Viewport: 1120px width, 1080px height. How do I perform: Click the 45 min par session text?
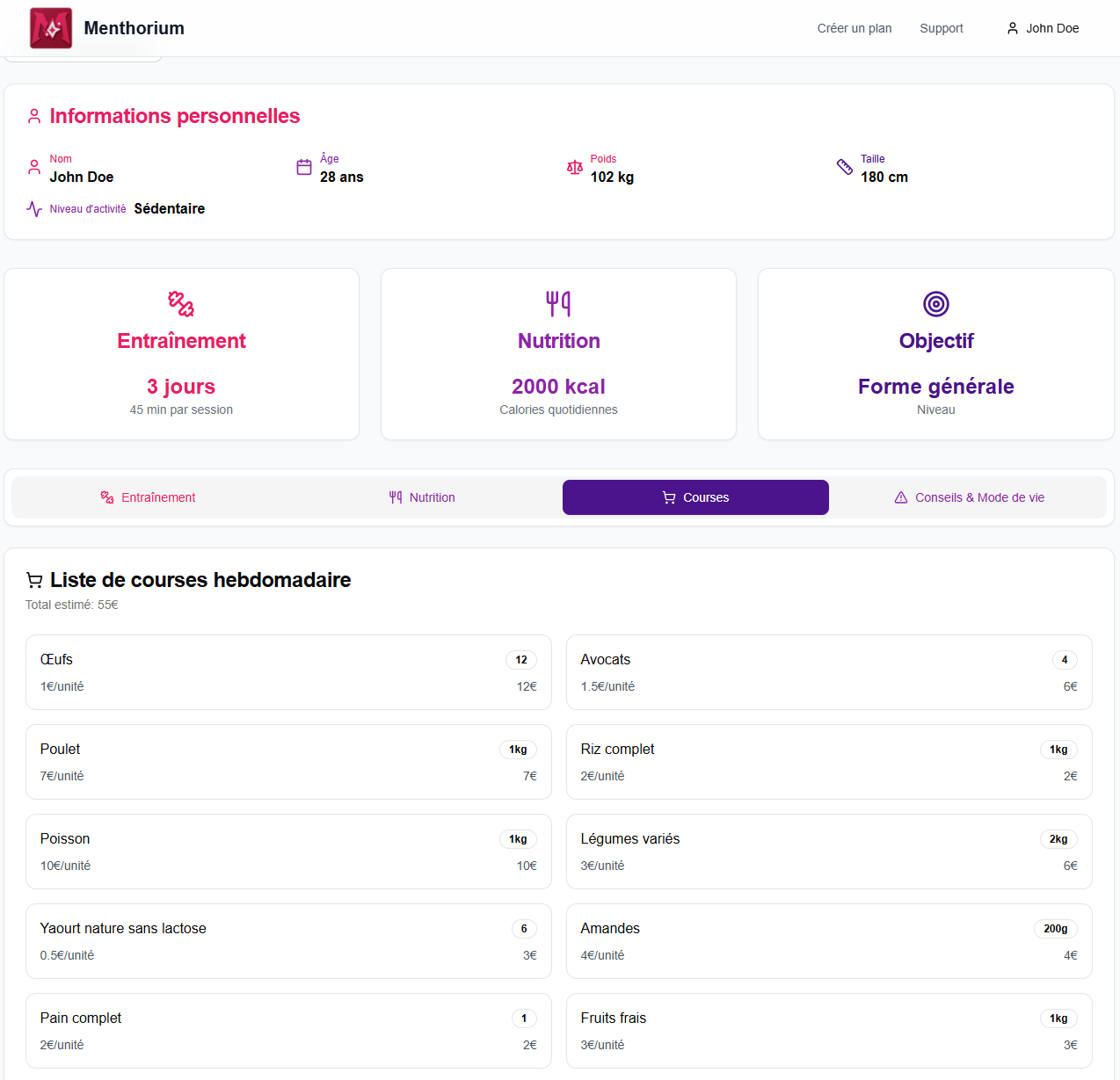coord(181,410)
